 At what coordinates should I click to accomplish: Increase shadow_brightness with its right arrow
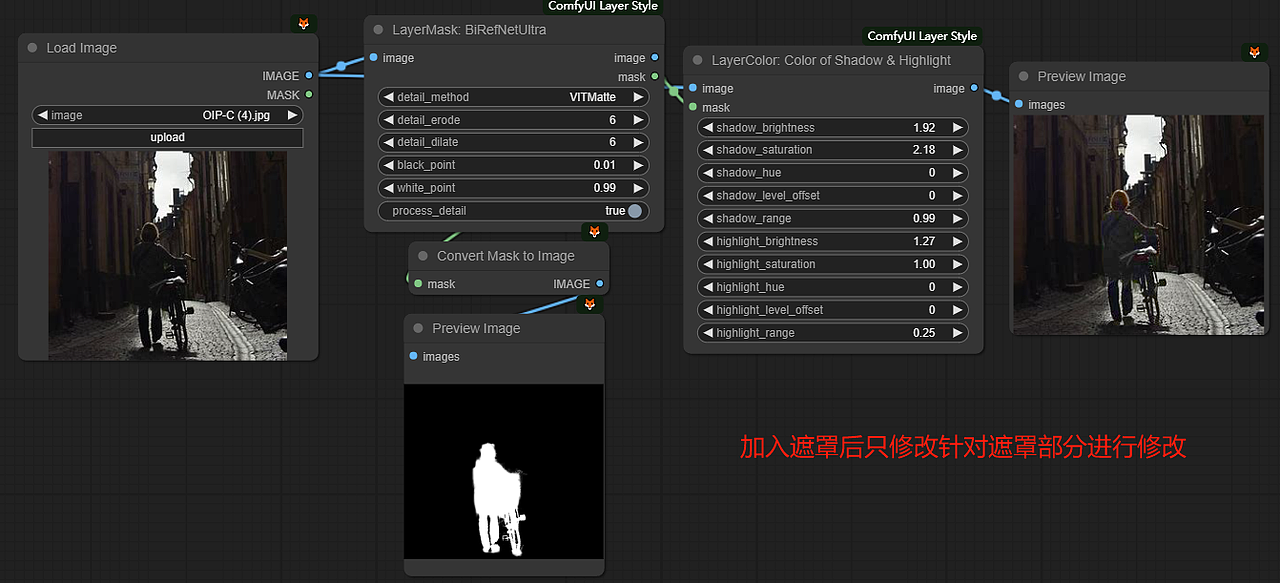tap(957, 127)
